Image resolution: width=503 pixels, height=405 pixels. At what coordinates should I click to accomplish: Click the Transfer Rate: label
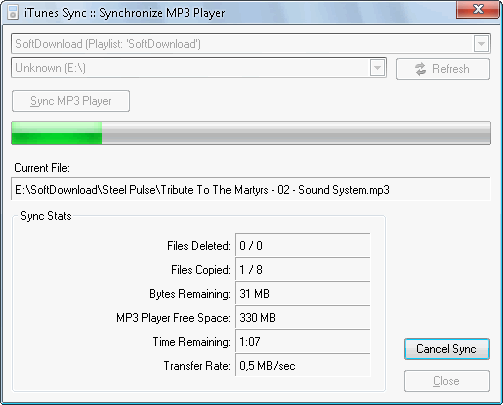[197, 366]
